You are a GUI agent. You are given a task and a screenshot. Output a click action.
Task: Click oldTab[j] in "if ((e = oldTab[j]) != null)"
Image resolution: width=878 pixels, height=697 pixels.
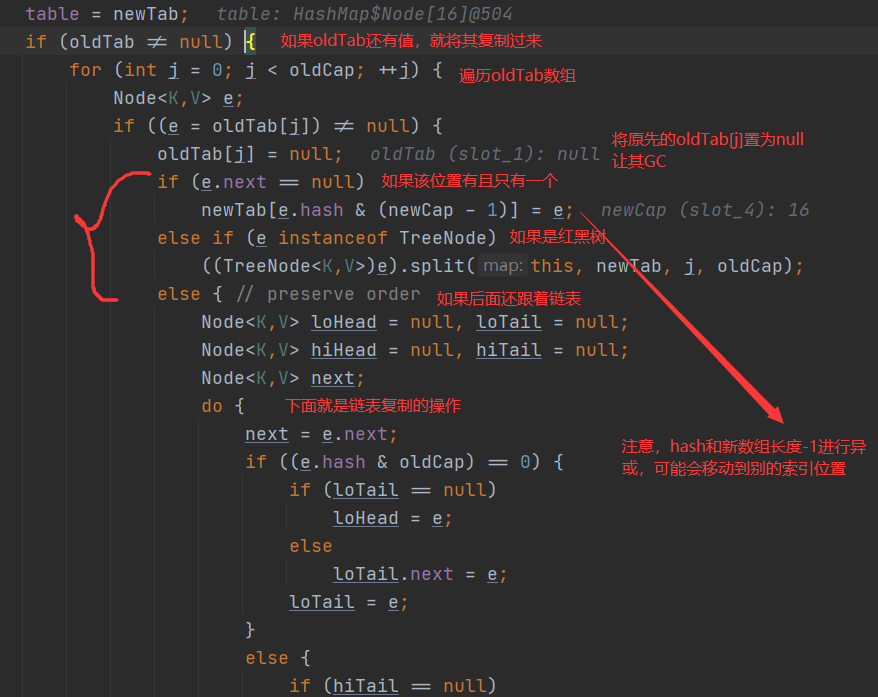tap(260, 126)
